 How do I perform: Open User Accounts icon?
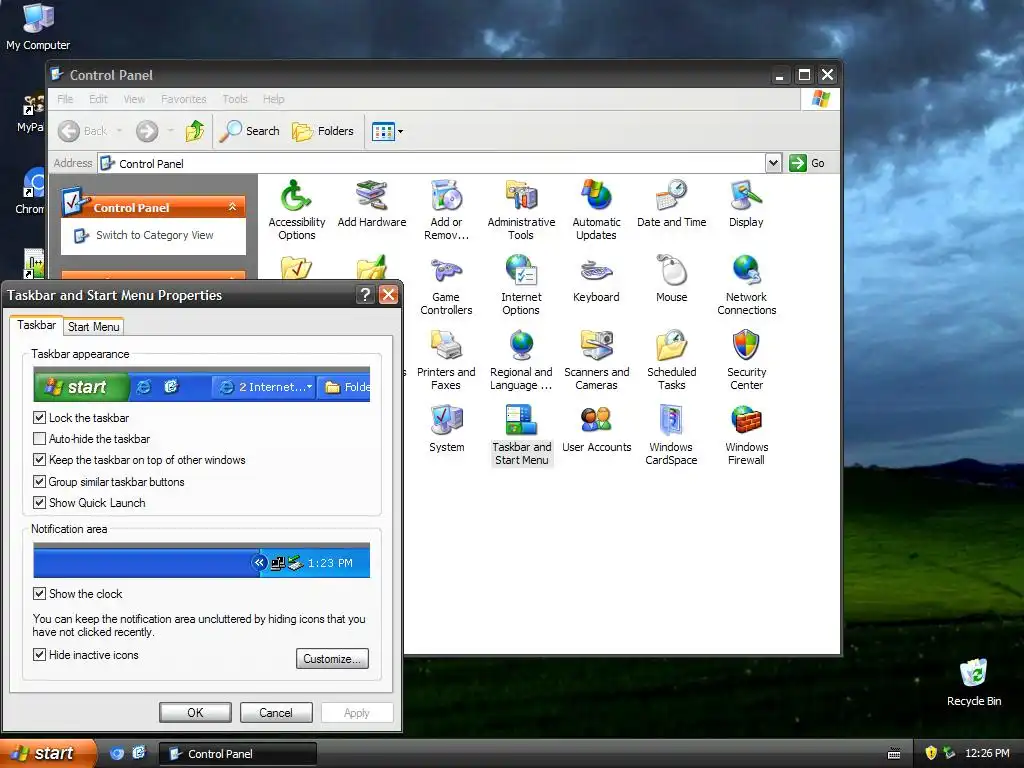click(x=596, y=428)
